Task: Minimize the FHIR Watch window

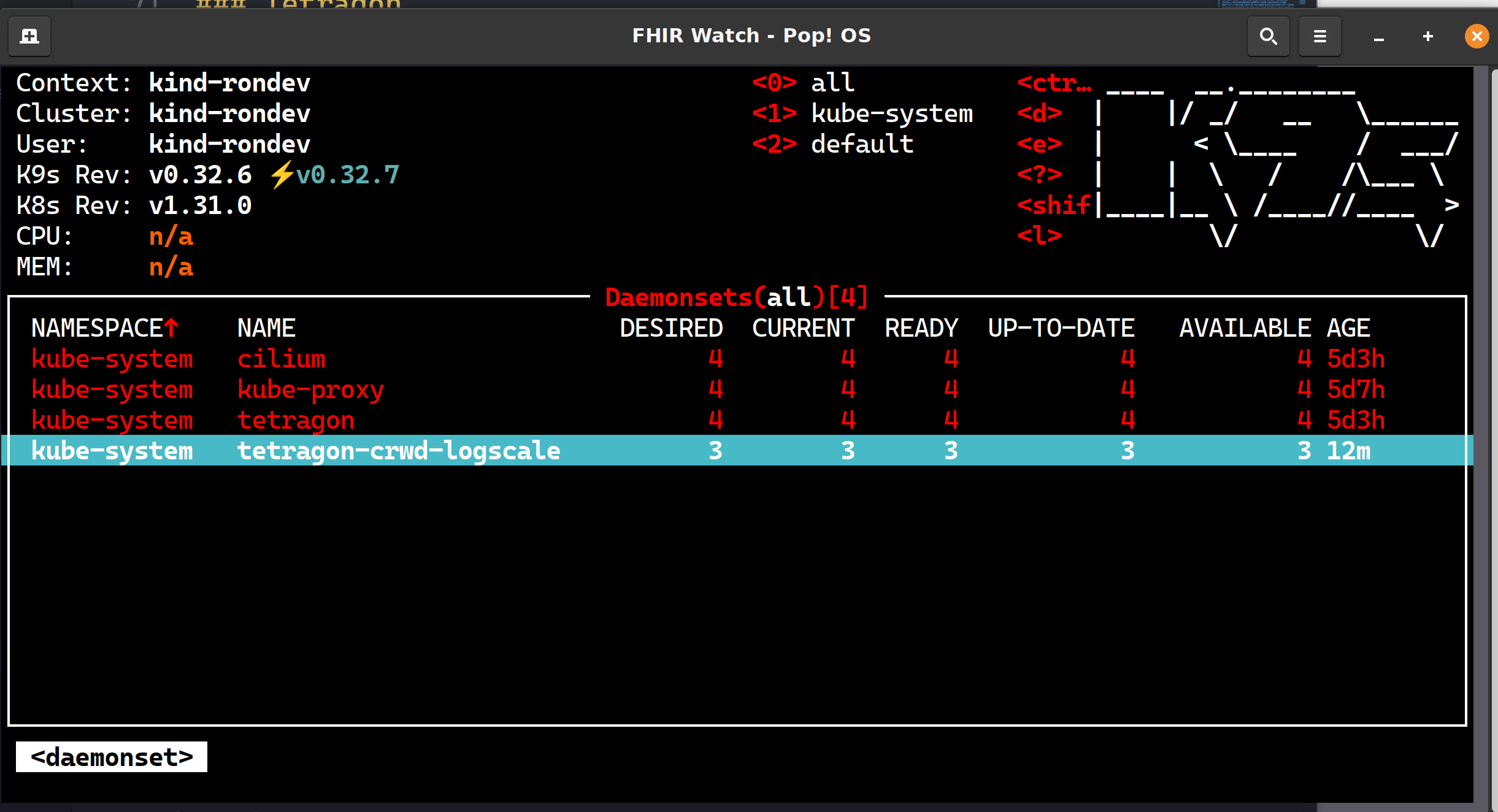Action: 1379,36
